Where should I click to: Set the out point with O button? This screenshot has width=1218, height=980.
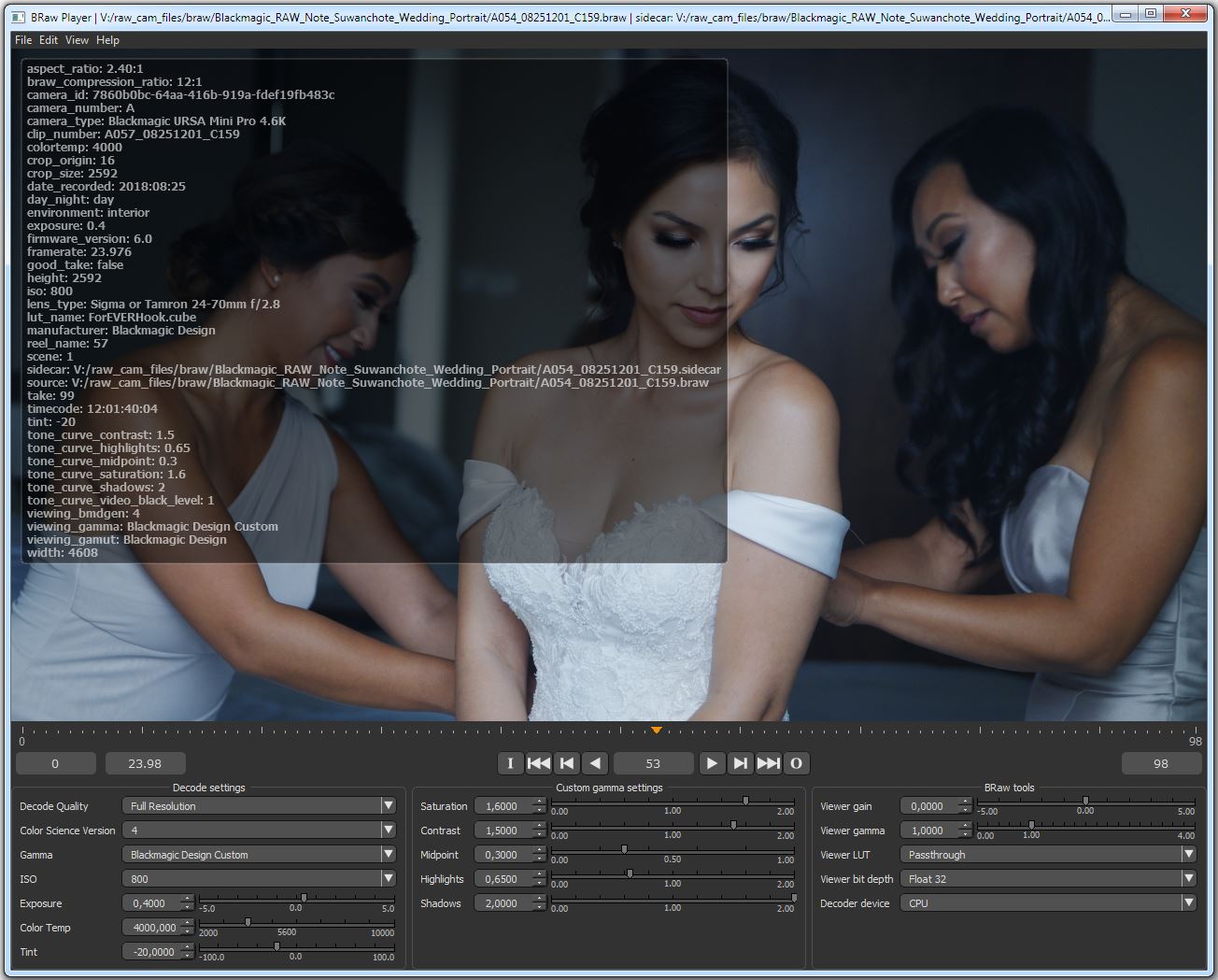pos(796,763)
